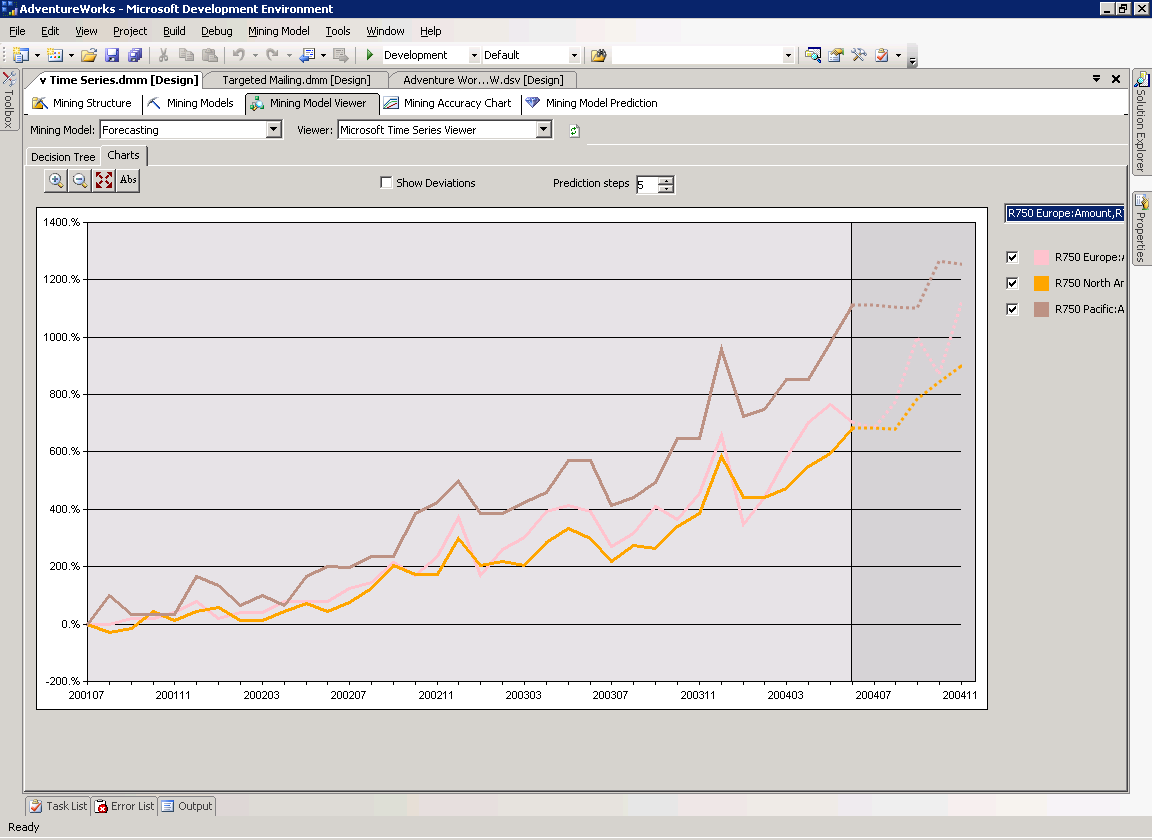1152x840 pixels.
Task: Save the current file with the floppy icon
Action: 112,55
